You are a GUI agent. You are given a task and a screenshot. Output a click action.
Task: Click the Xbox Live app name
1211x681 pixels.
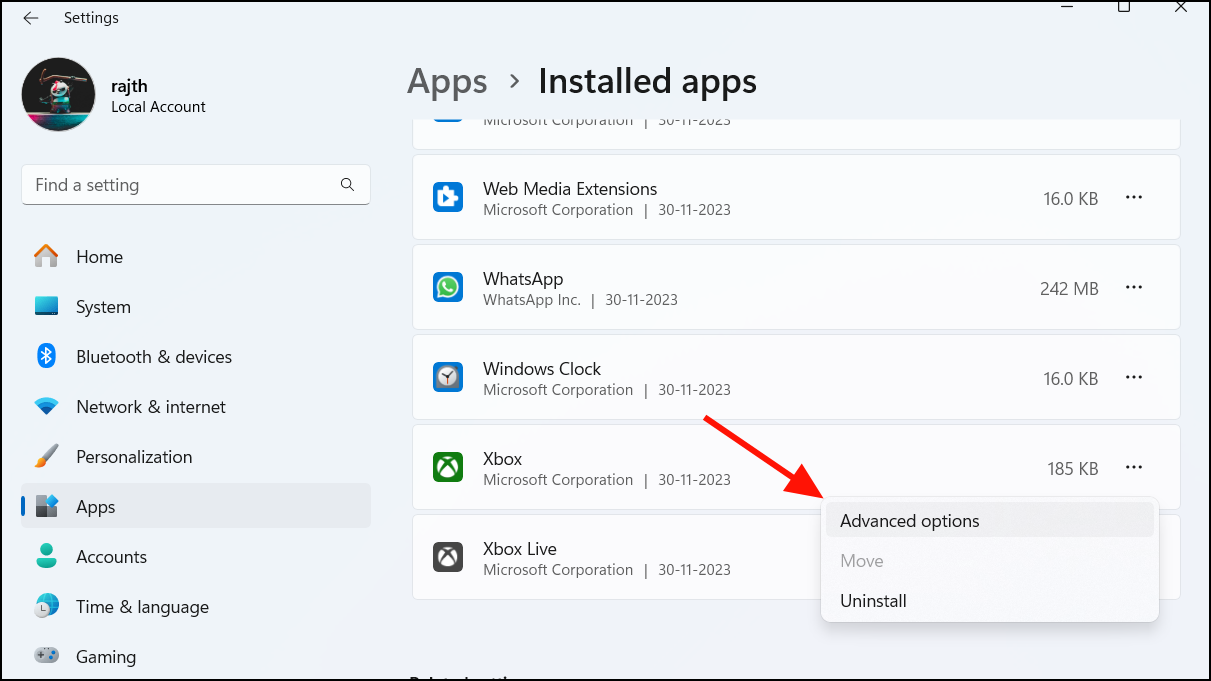tap(520, 549)
